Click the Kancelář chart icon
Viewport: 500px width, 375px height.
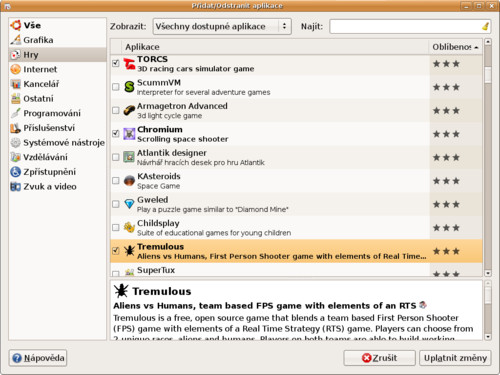click(16, 84)
